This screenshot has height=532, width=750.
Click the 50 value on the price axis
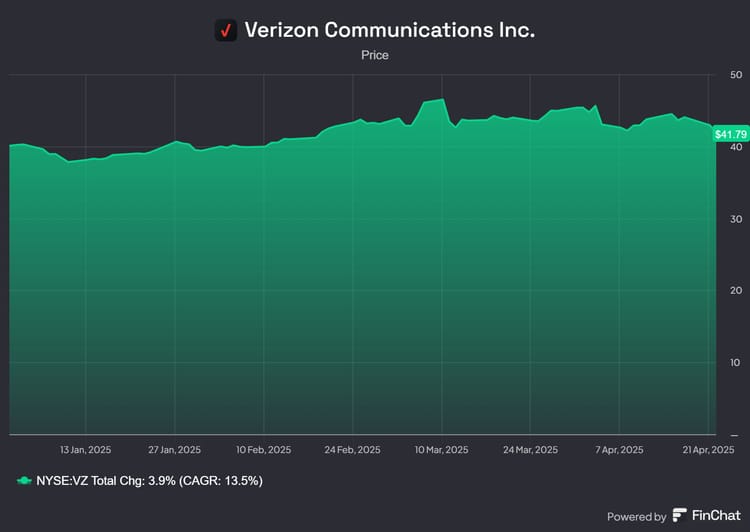pyautogui.click(x=737, y=75)
